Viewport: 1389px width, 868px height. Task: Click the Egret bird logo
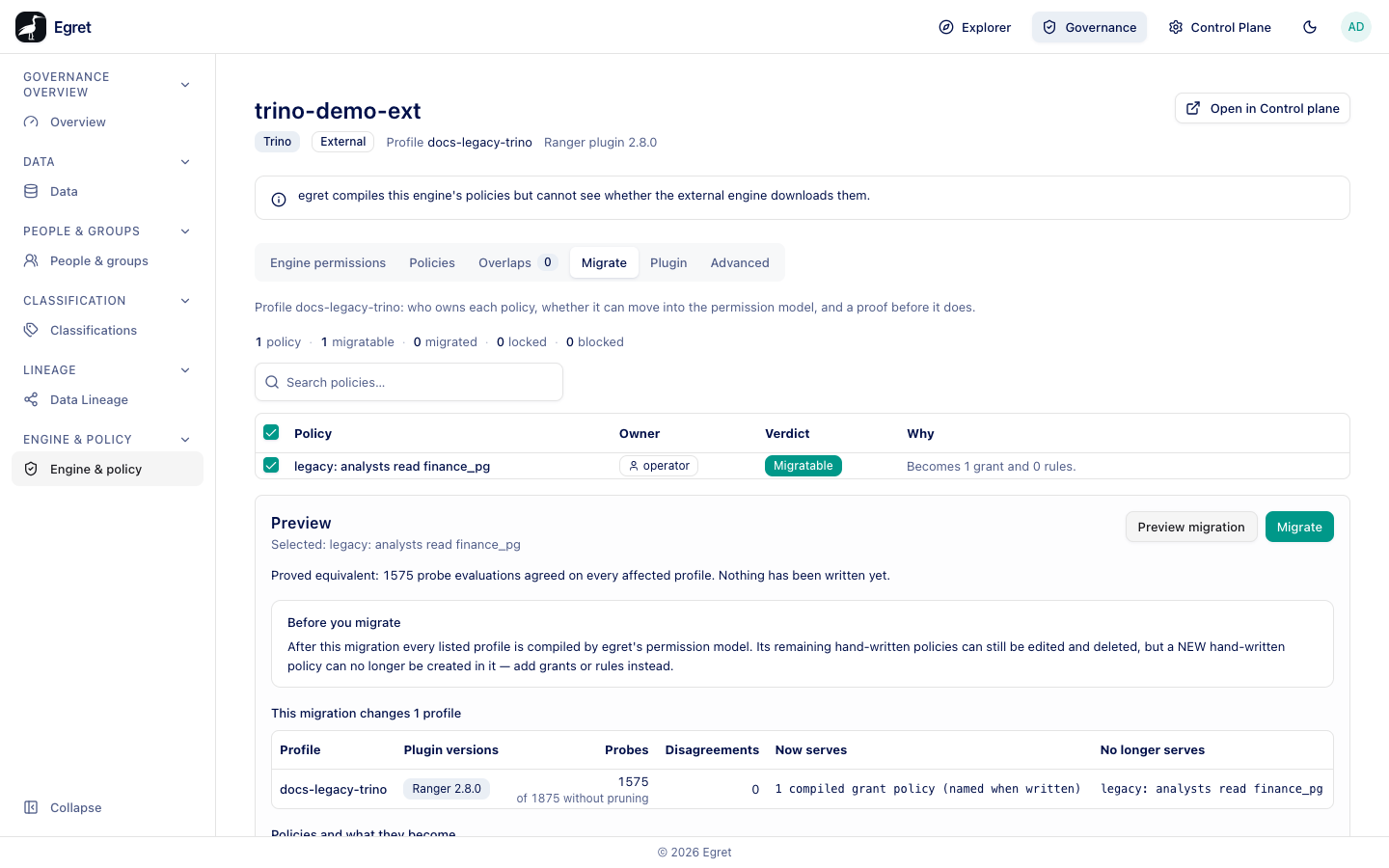[31, 27]
